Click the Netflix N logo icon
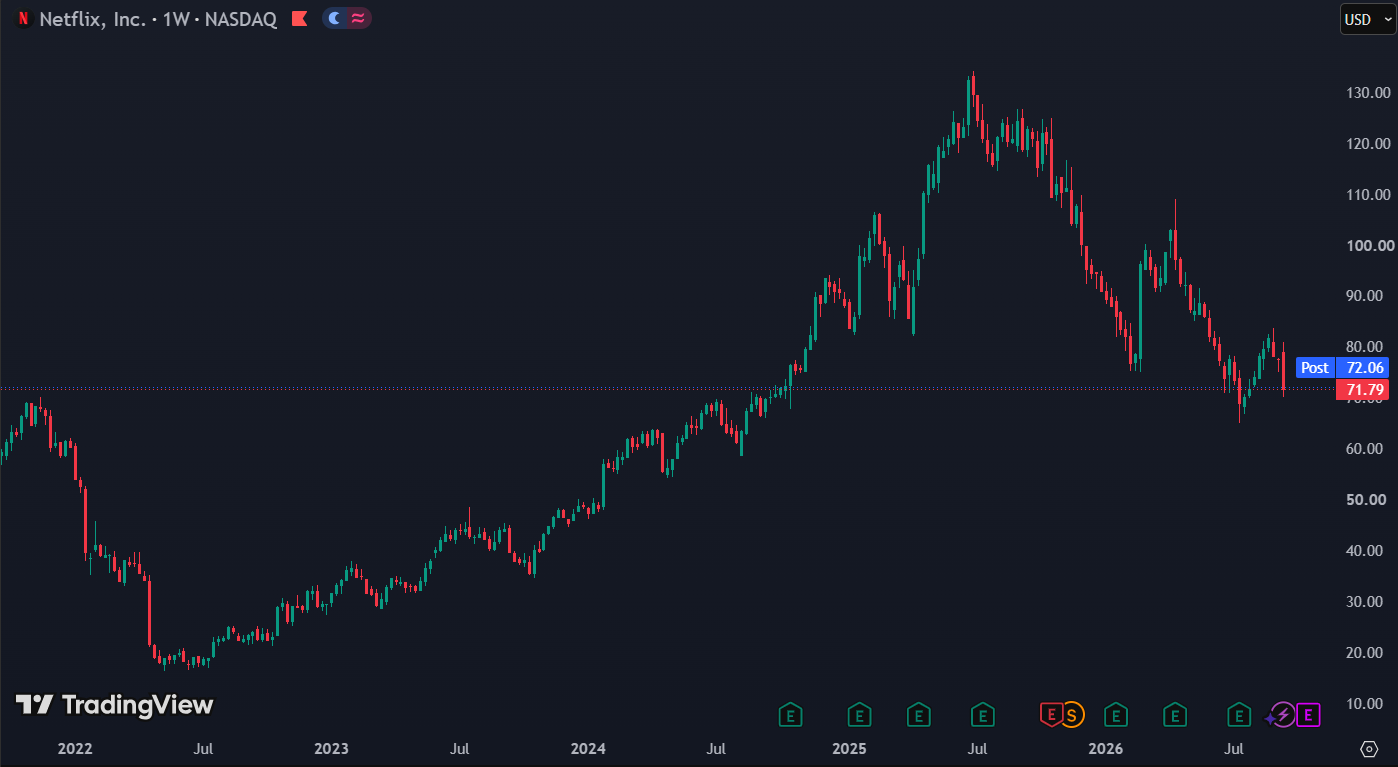 pyautogui.click(x=23, y=19)
